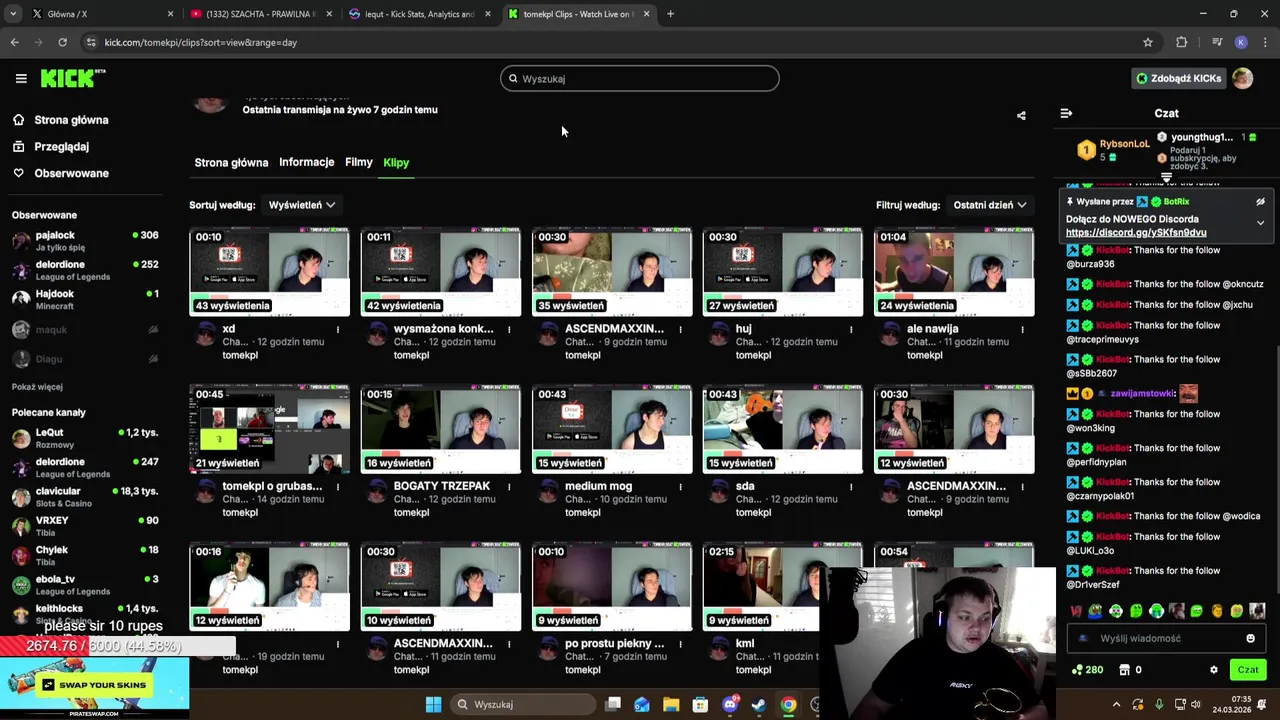
Task: Play the 'po prostu piekny' clip thumbnail
Action: [x=612, y=586]
